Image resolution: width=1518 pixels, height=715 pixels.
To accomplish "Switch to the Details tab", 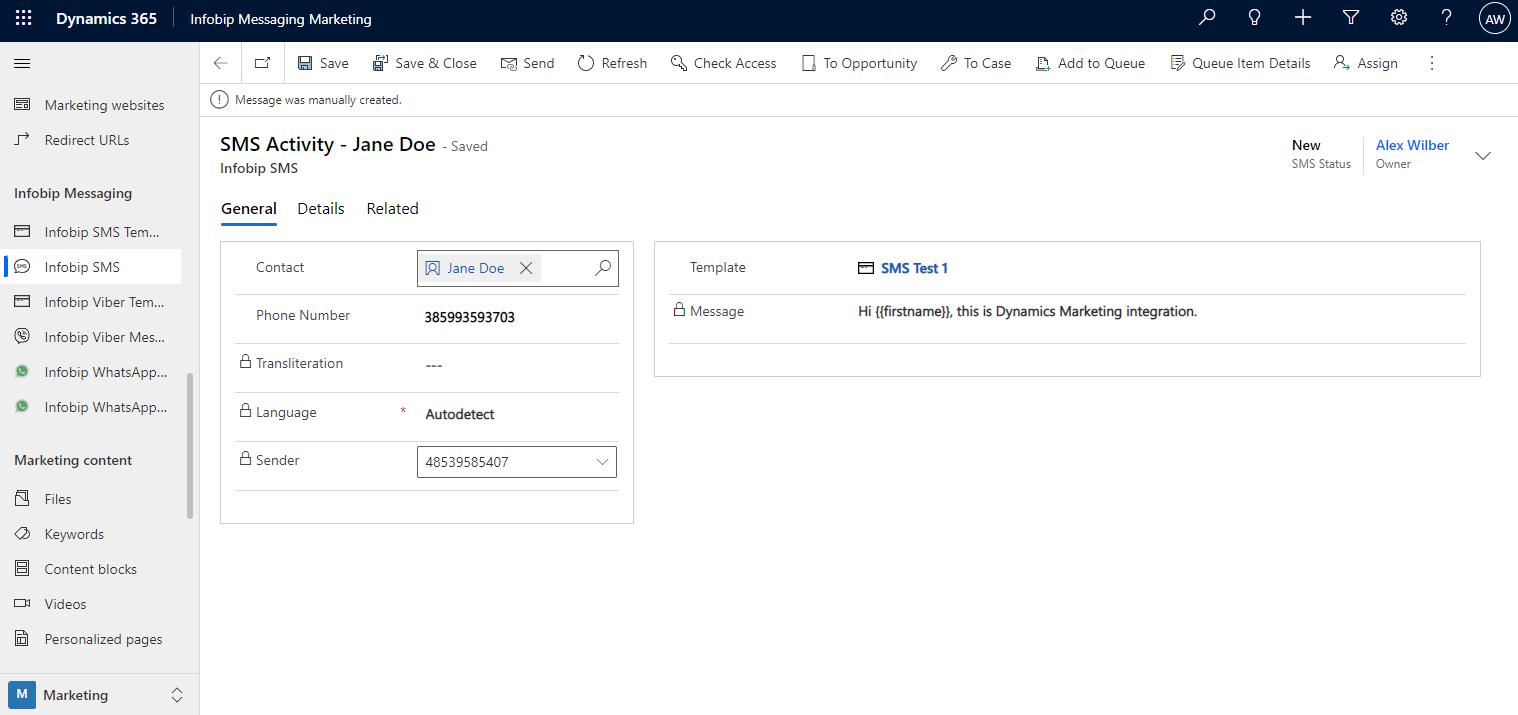I will tap(321, 209).
